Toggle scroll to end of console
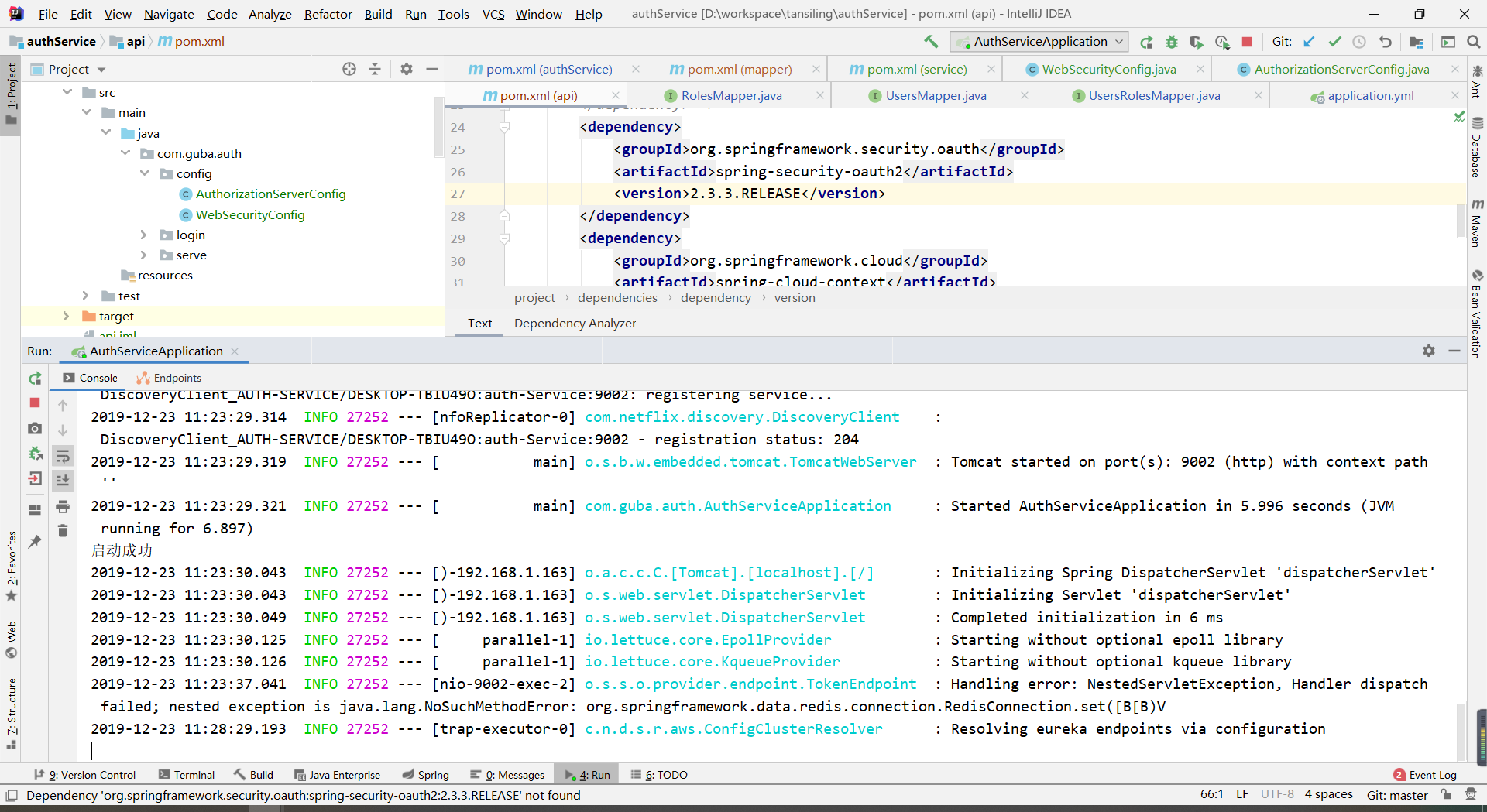Screen dimensions: 1487x812 tap(63, 480)
